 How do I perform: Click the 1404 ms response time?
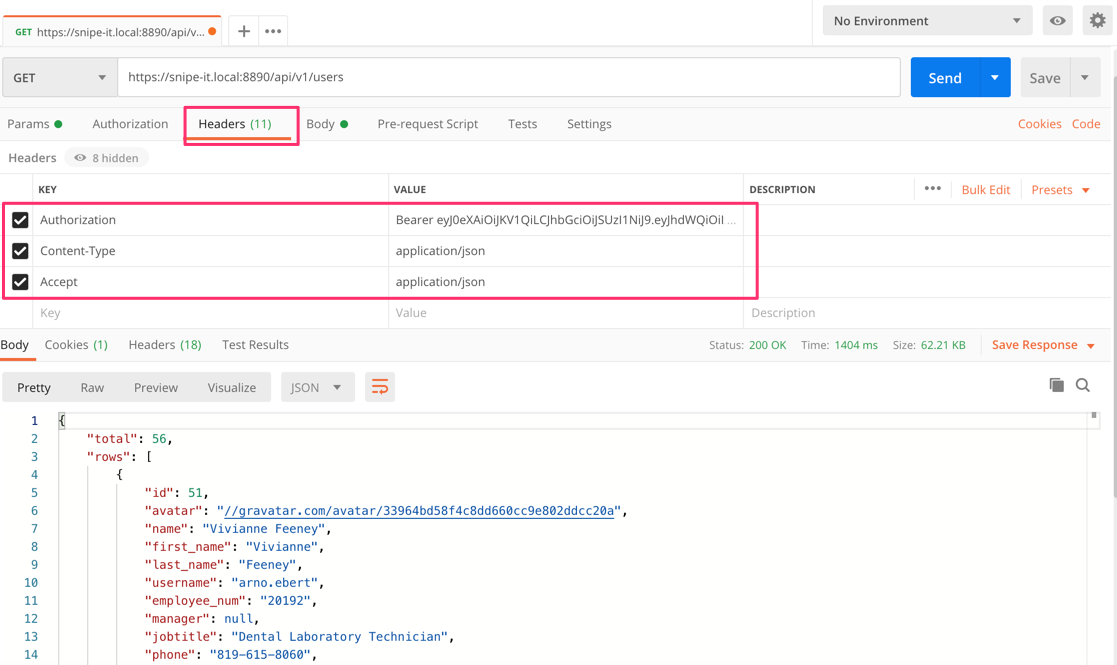click(856, 345)
